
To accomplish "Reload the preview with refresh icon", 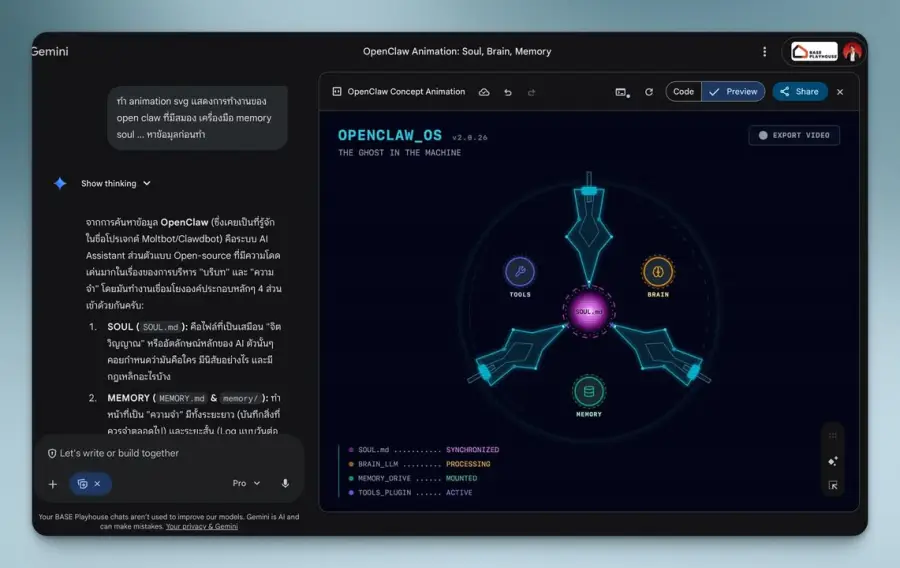I will point(649,92).
